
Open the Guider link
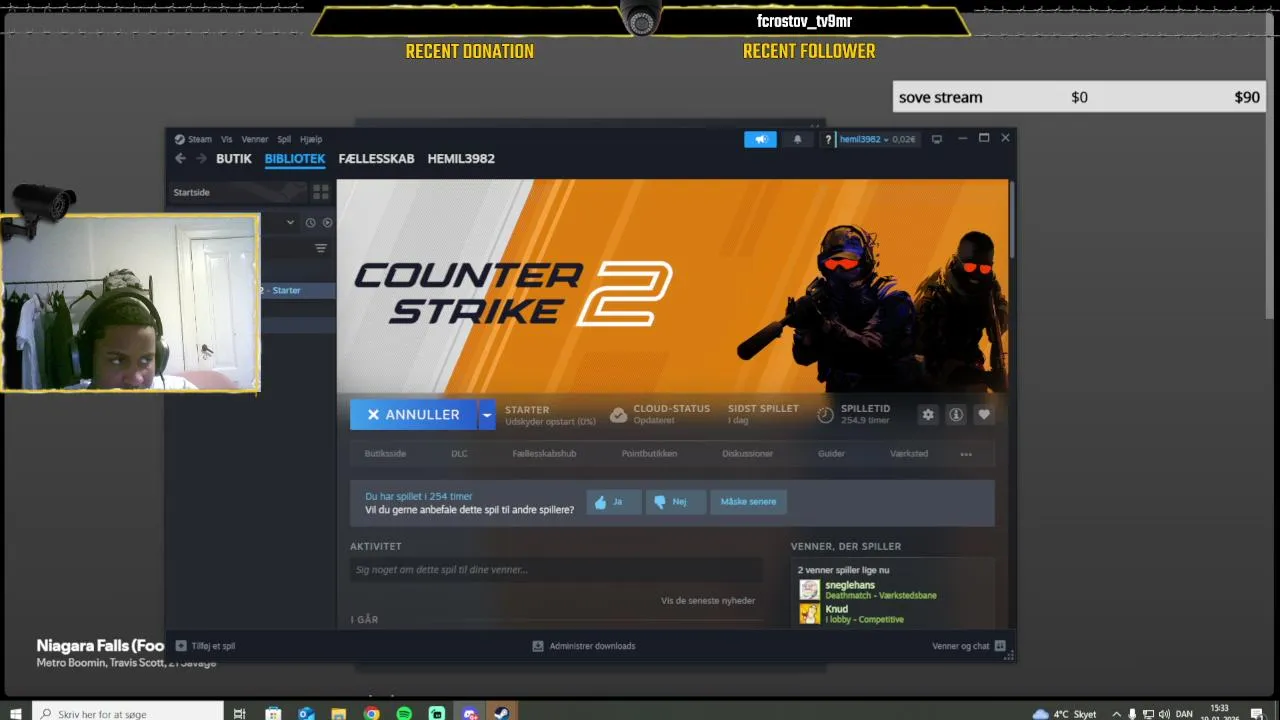point(831,453)
